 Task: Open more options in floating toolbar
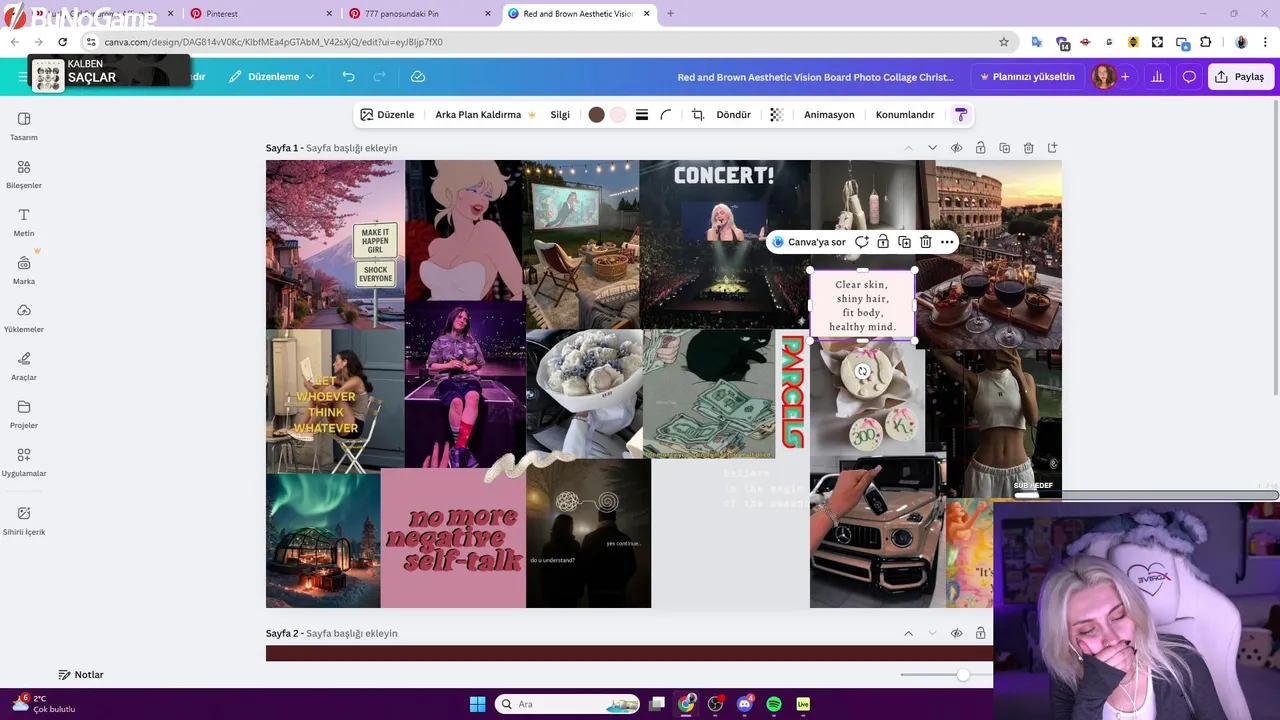coord(947,242)
